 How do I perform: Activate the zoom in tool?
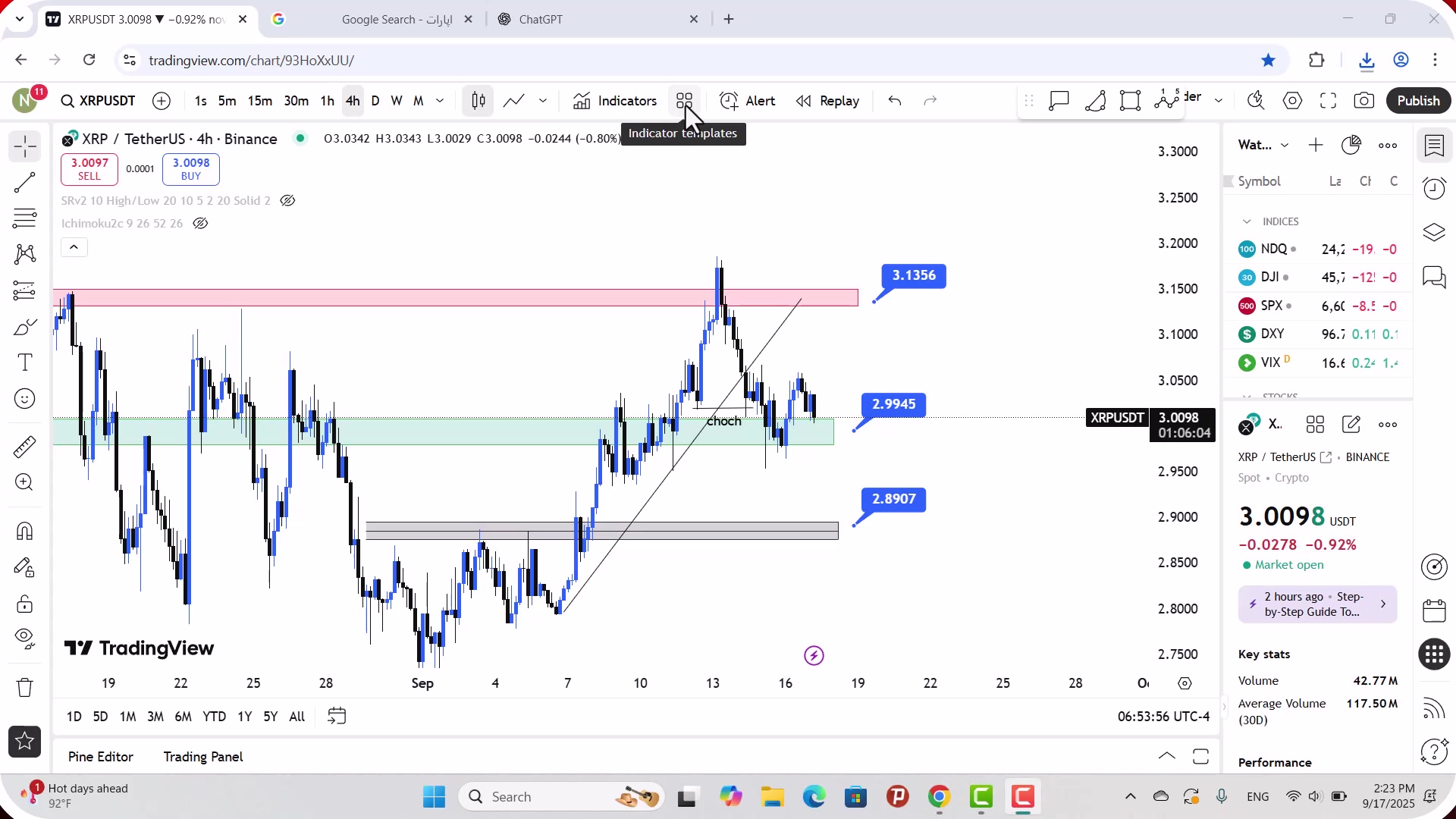pyautogui.click(x=24, y=482)
